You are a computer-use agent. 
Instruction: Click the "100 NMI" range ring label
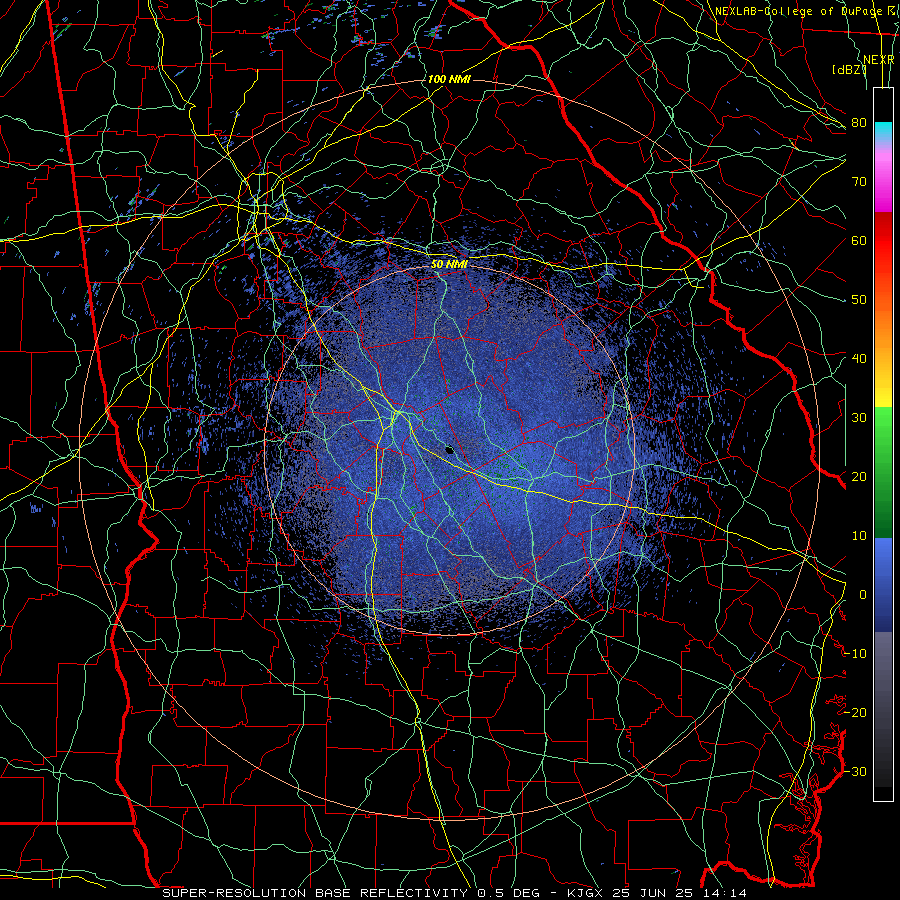pos(449,79)
